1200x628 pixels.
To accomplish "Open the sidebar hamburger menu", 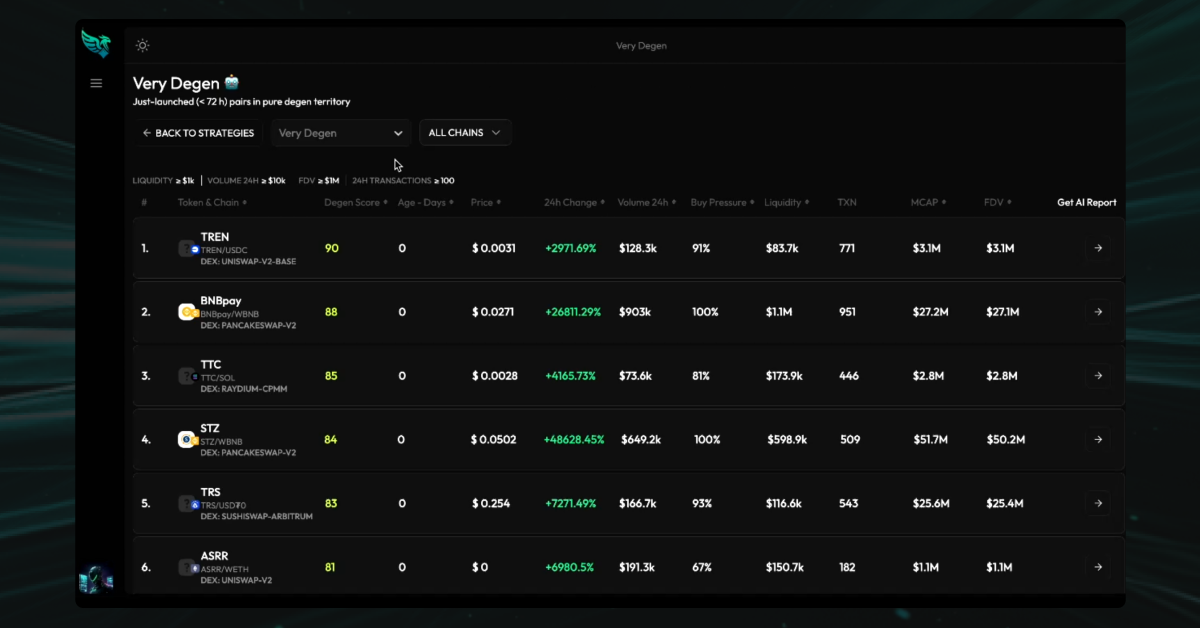I will 96,83.
